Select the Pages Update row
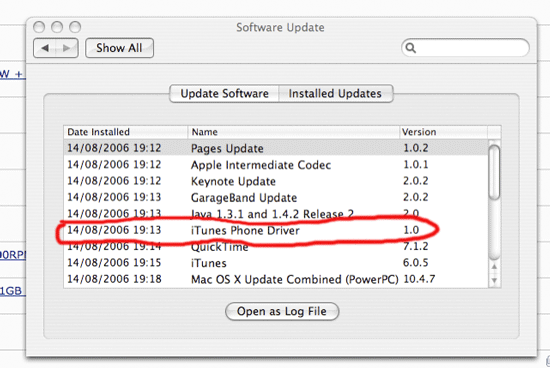 pyautogui.click(x=276, y=148)
